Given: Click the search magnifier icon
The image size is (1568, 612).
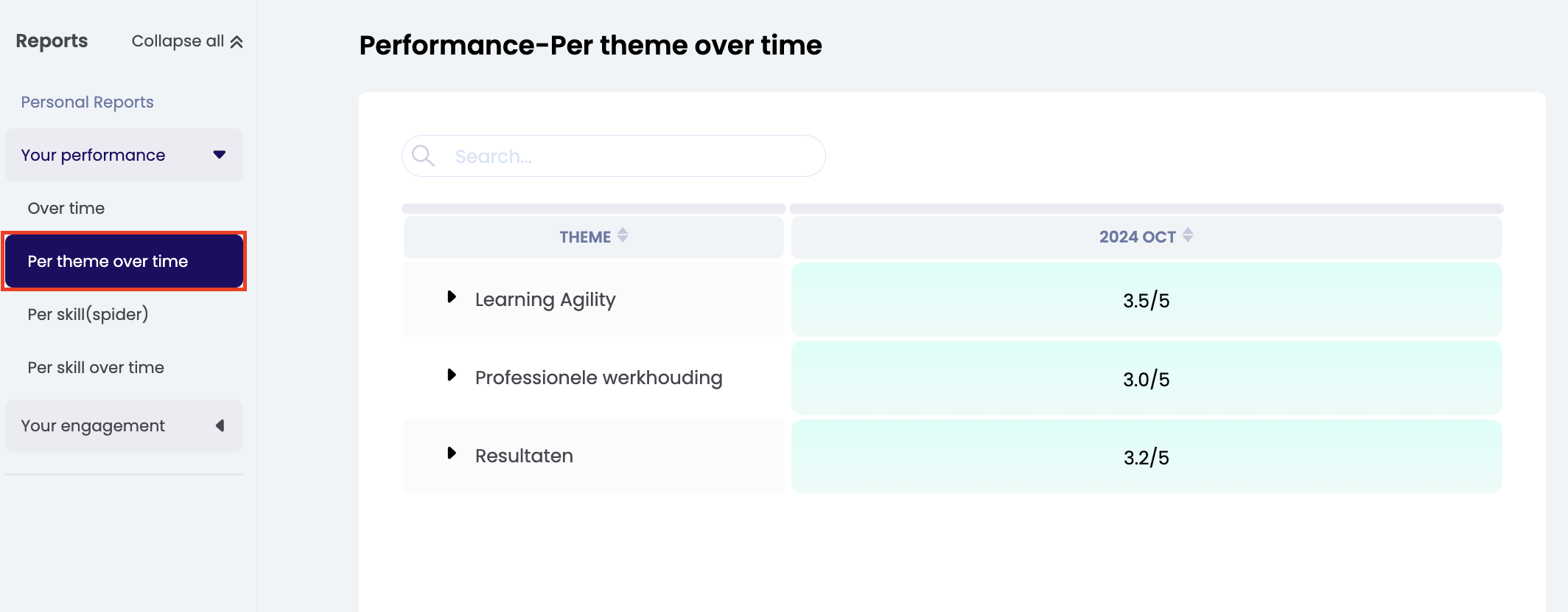Looking at the screenshot, I should click(423, 156).
